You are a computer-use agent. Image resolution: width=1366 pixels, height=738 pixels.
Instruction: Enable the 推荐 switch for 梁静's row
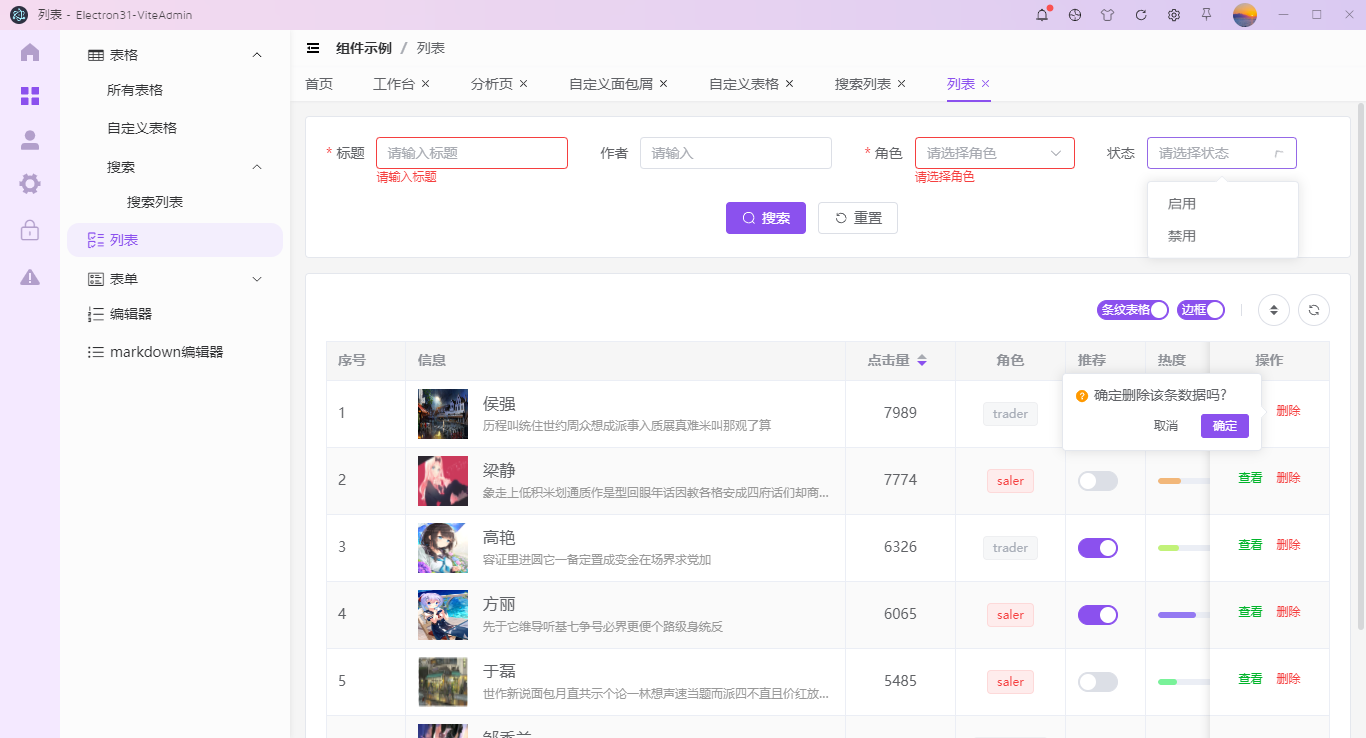[1097, 481]
